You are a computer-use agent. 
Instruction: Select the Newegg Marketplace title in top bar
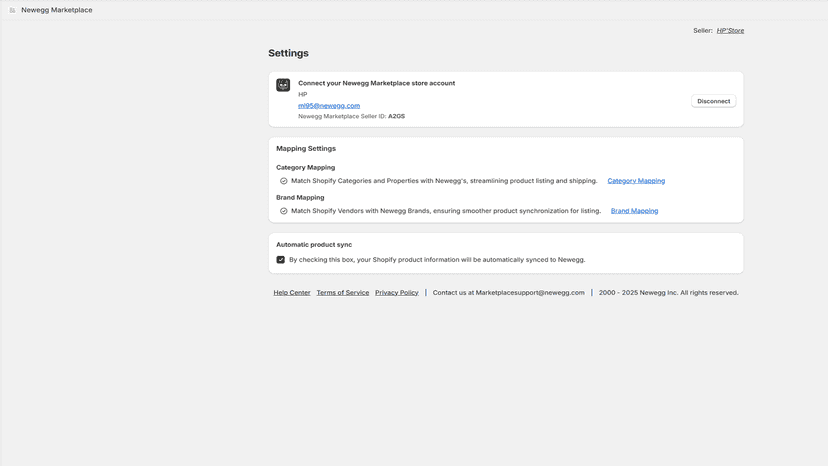coord(57,10)
